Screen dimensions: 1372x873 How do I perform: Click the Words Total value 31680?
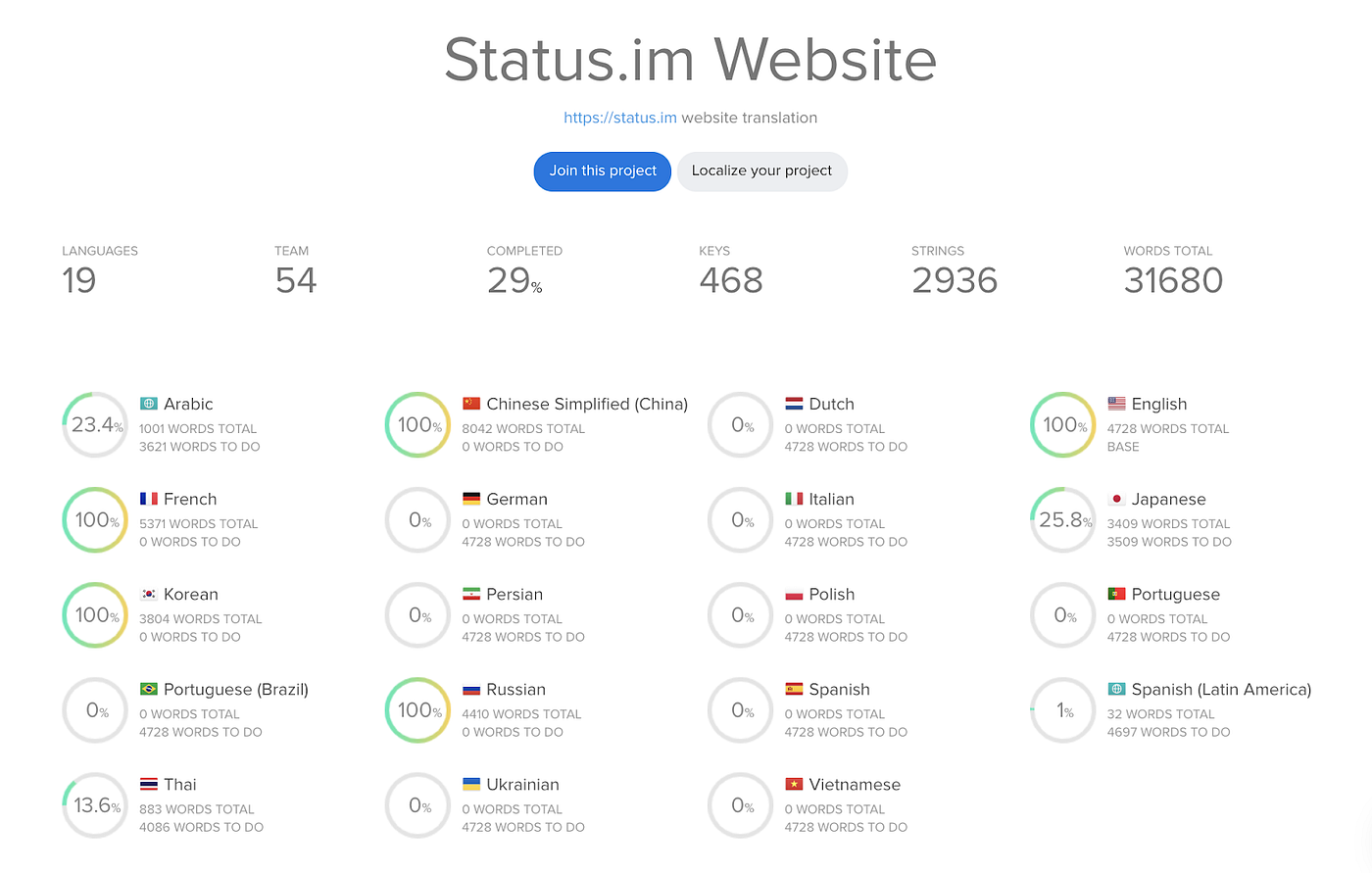[1173, 281]
